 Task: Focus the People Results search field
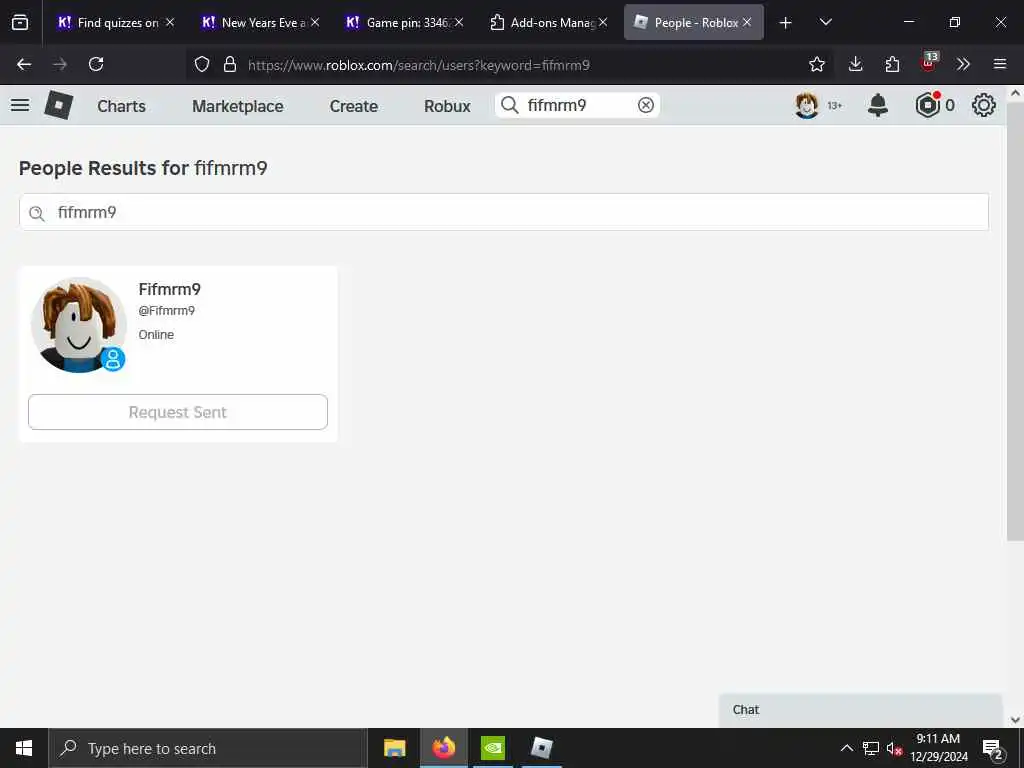coord(504,212)
